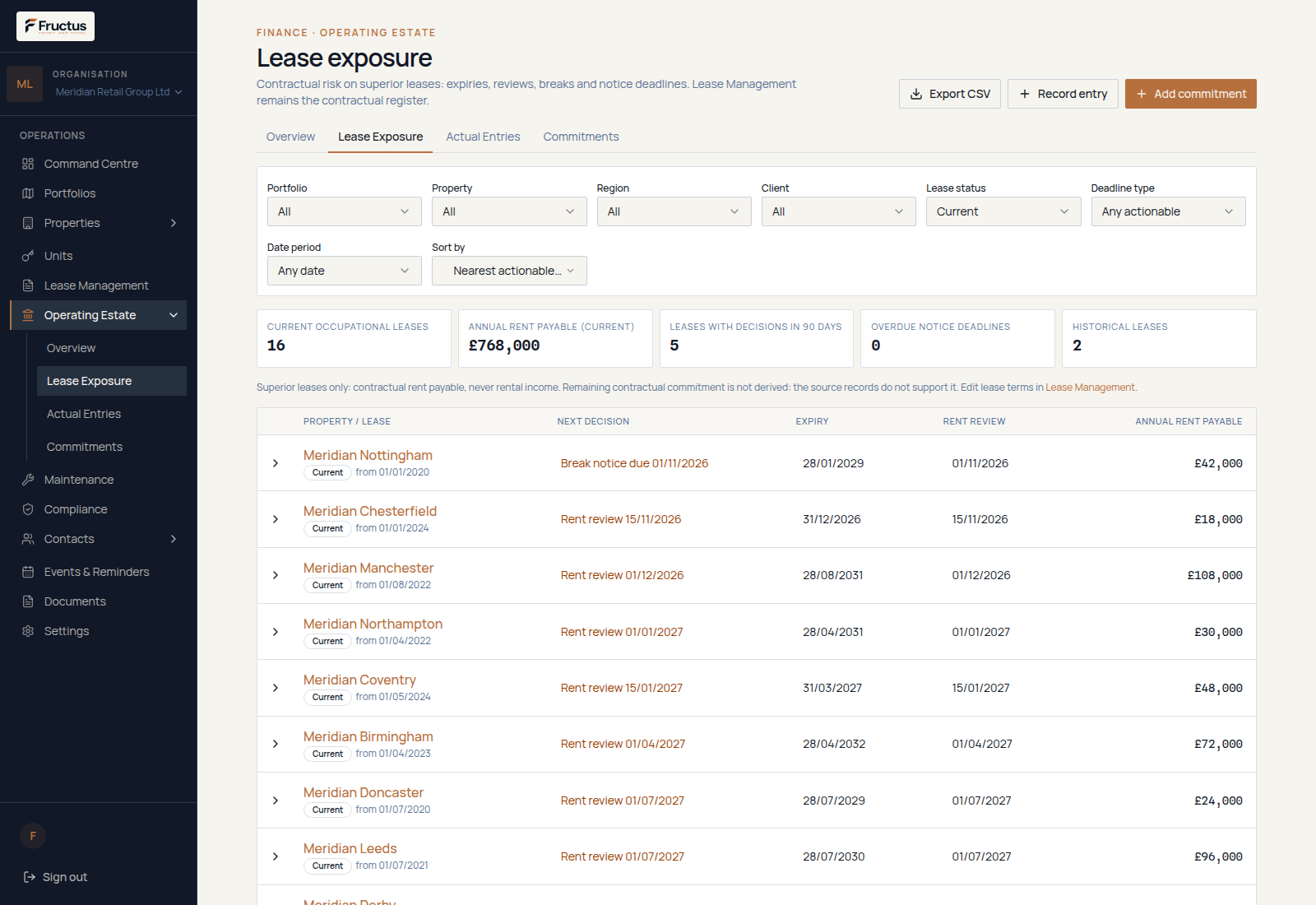Go to Portfolios section
The image size is (1316, 905).
(x=98, y=193)
